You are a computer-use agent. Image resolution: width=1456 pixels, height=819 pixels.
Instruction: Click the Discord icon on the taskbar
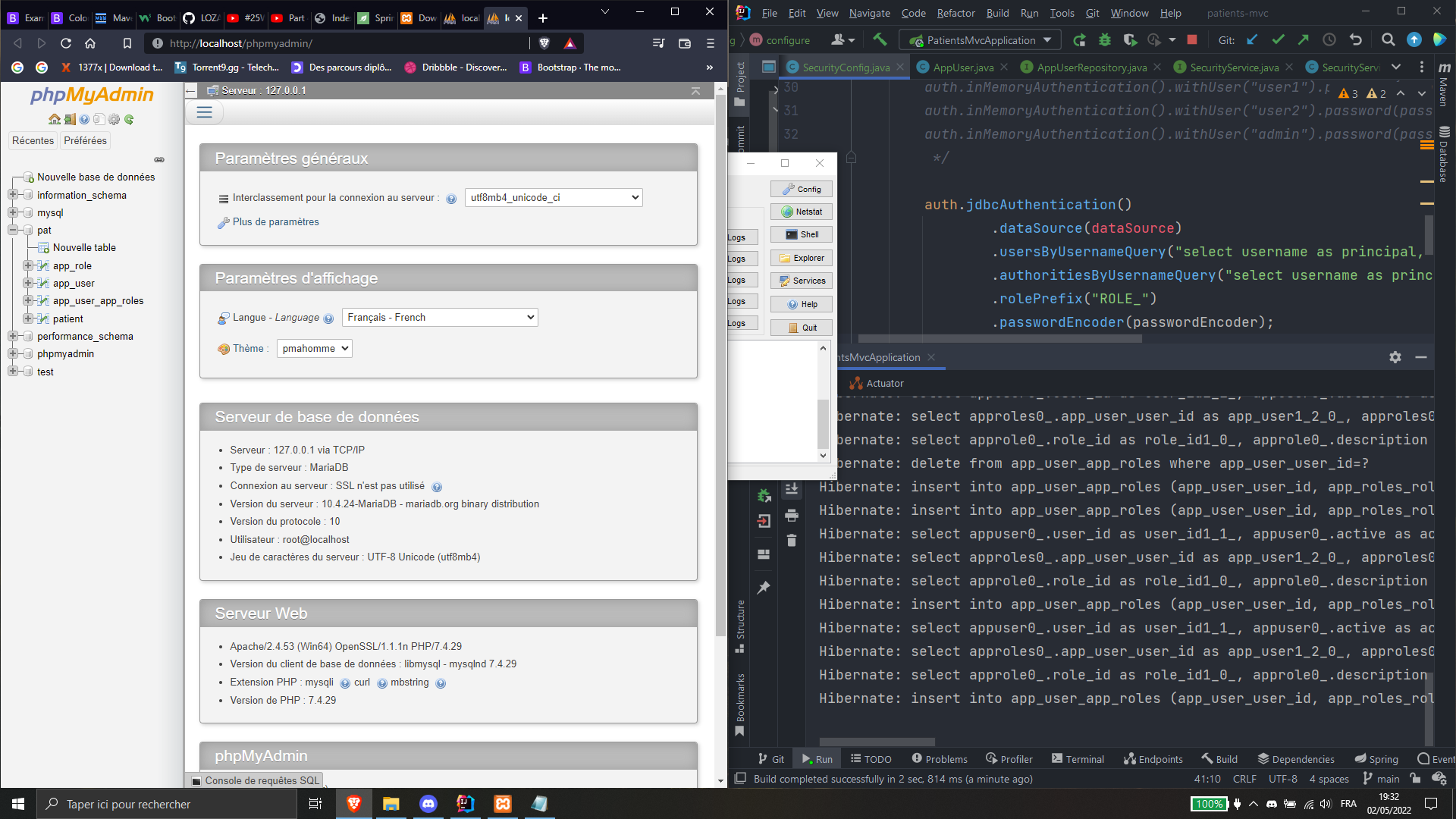(428, 804)
